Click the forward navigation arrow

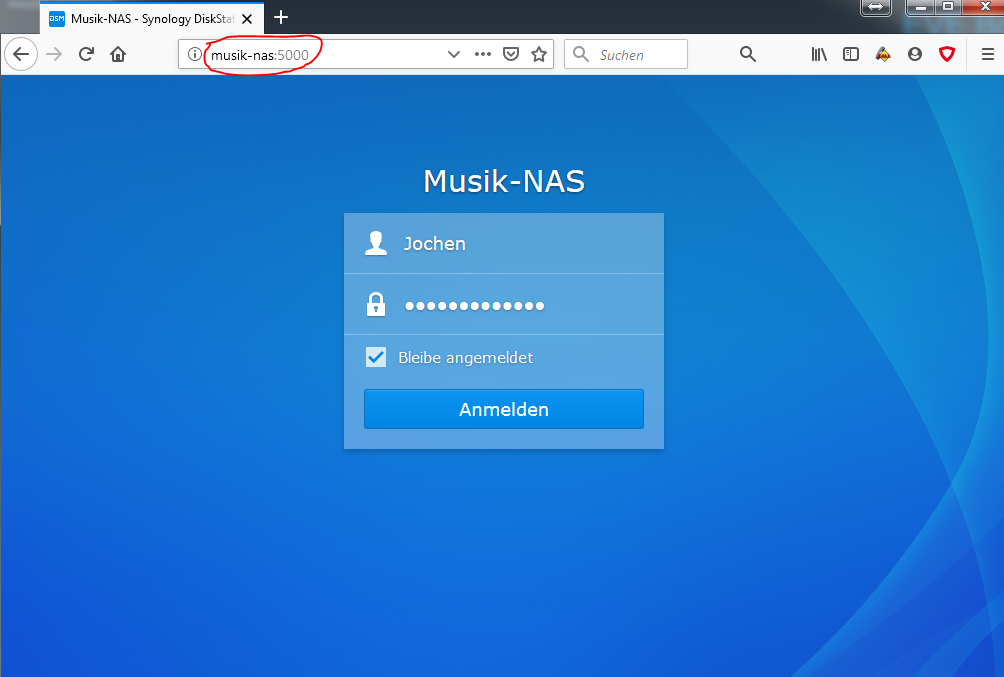54,54
